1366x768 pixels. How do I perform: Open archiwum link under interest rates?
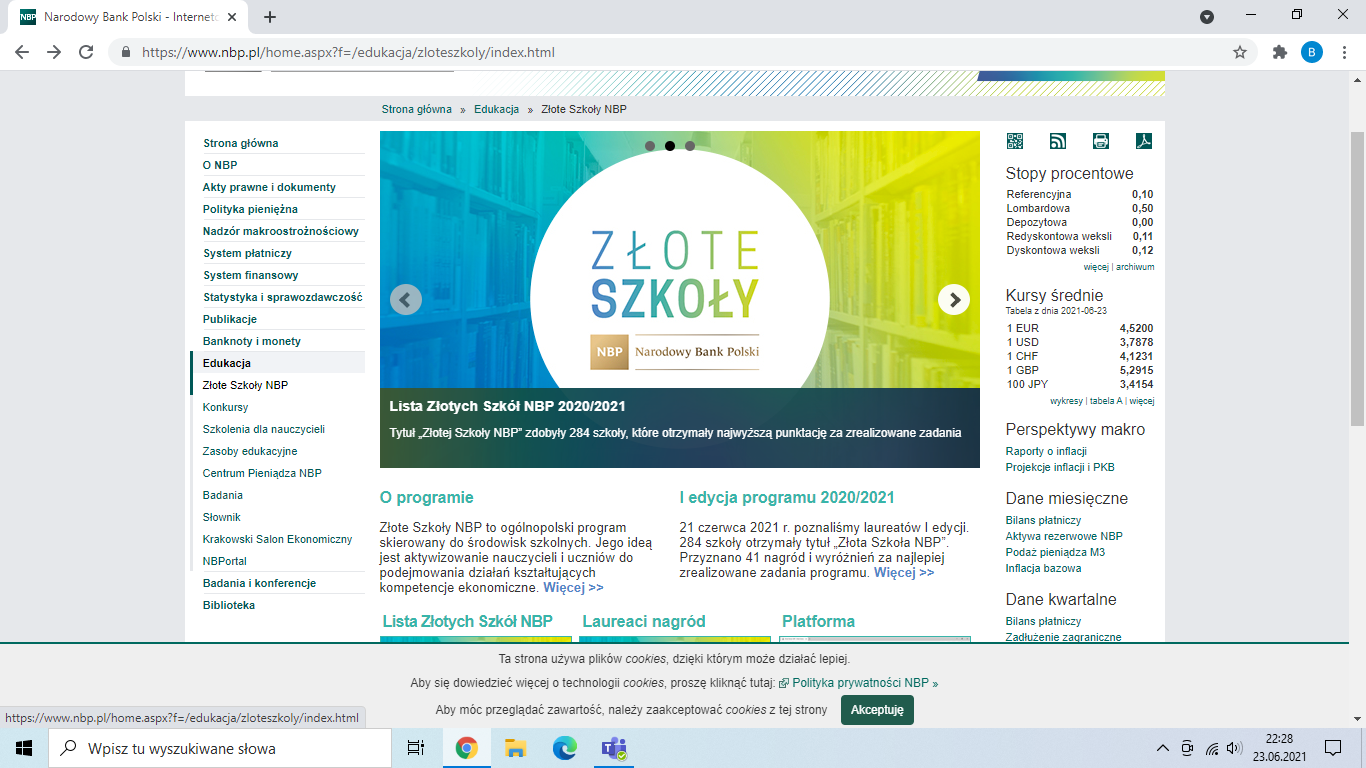(x=1135, y=267)
